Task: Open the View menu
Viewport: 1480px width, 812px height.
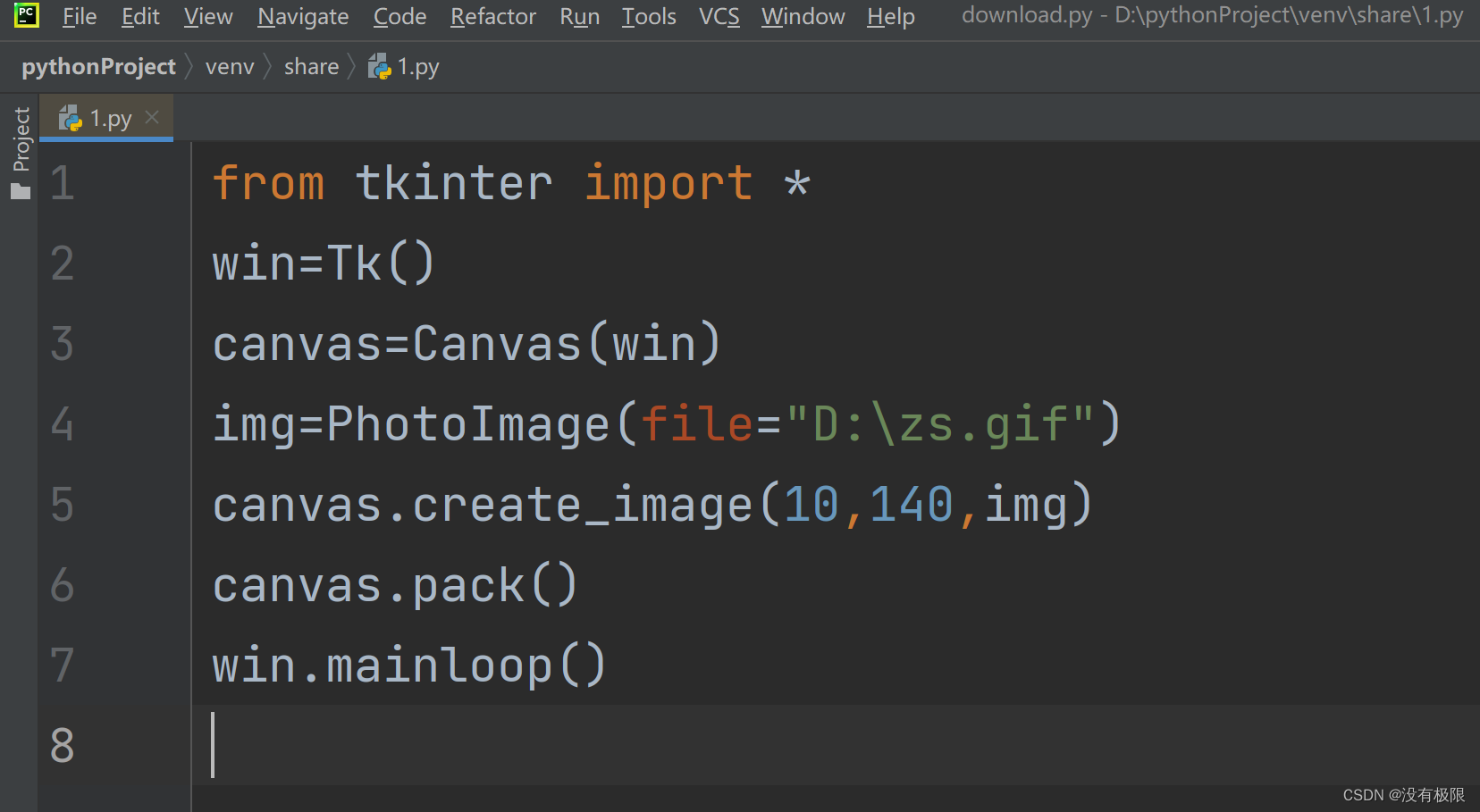Action: coord(208,17)
